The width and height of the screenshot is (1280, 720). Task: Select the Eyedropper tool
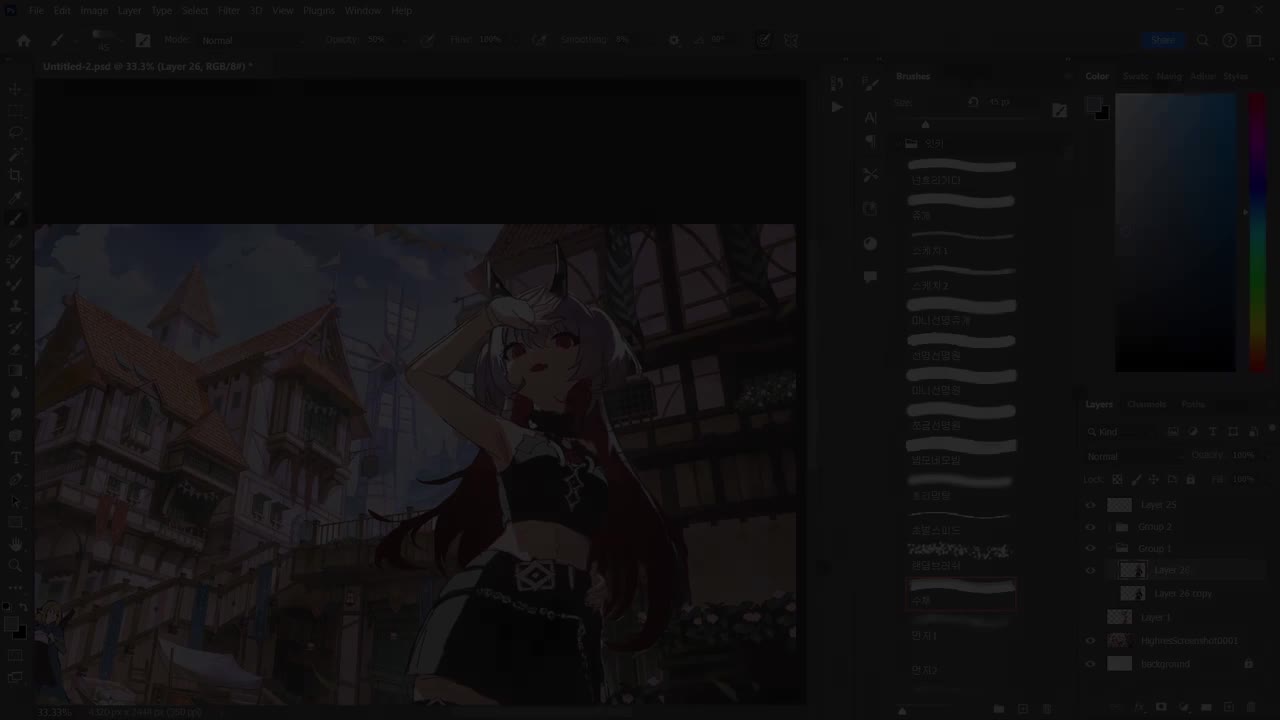15,198
